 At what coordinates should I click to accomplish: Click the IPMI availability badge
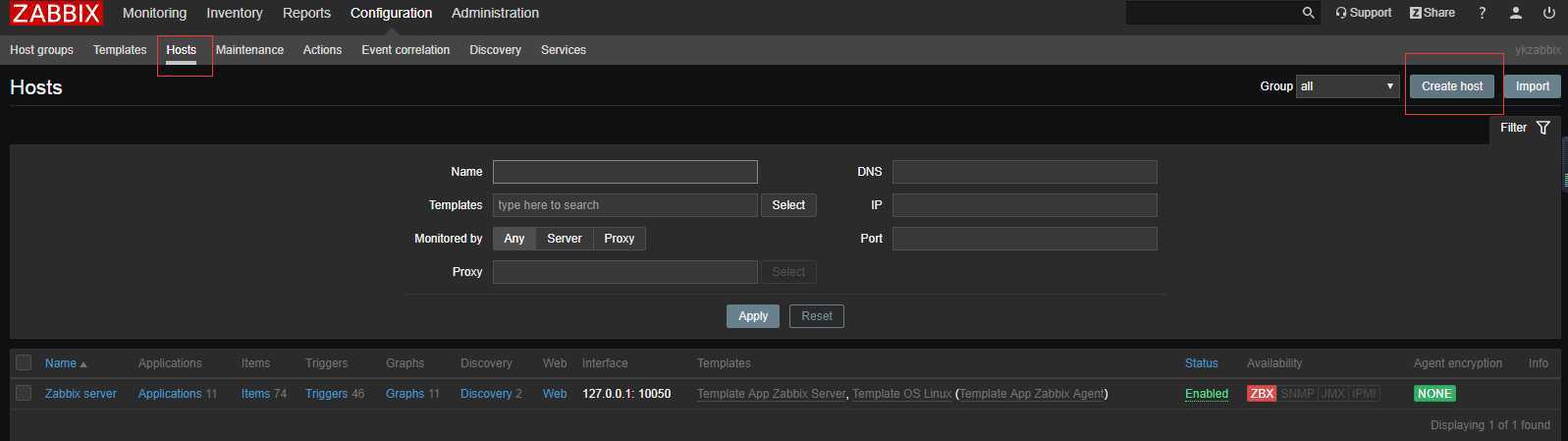pos(1365,394)
